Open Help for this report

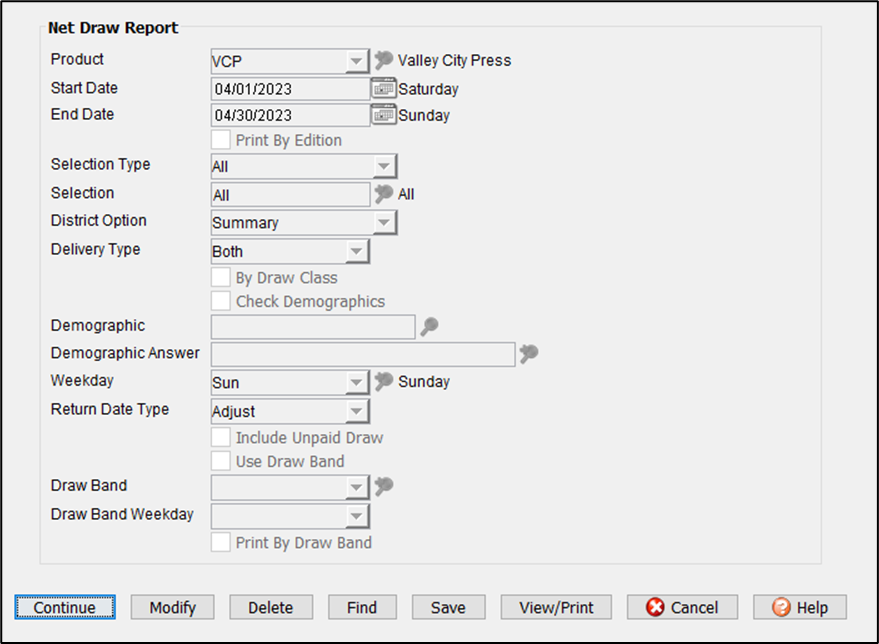(x=799, y=607)
